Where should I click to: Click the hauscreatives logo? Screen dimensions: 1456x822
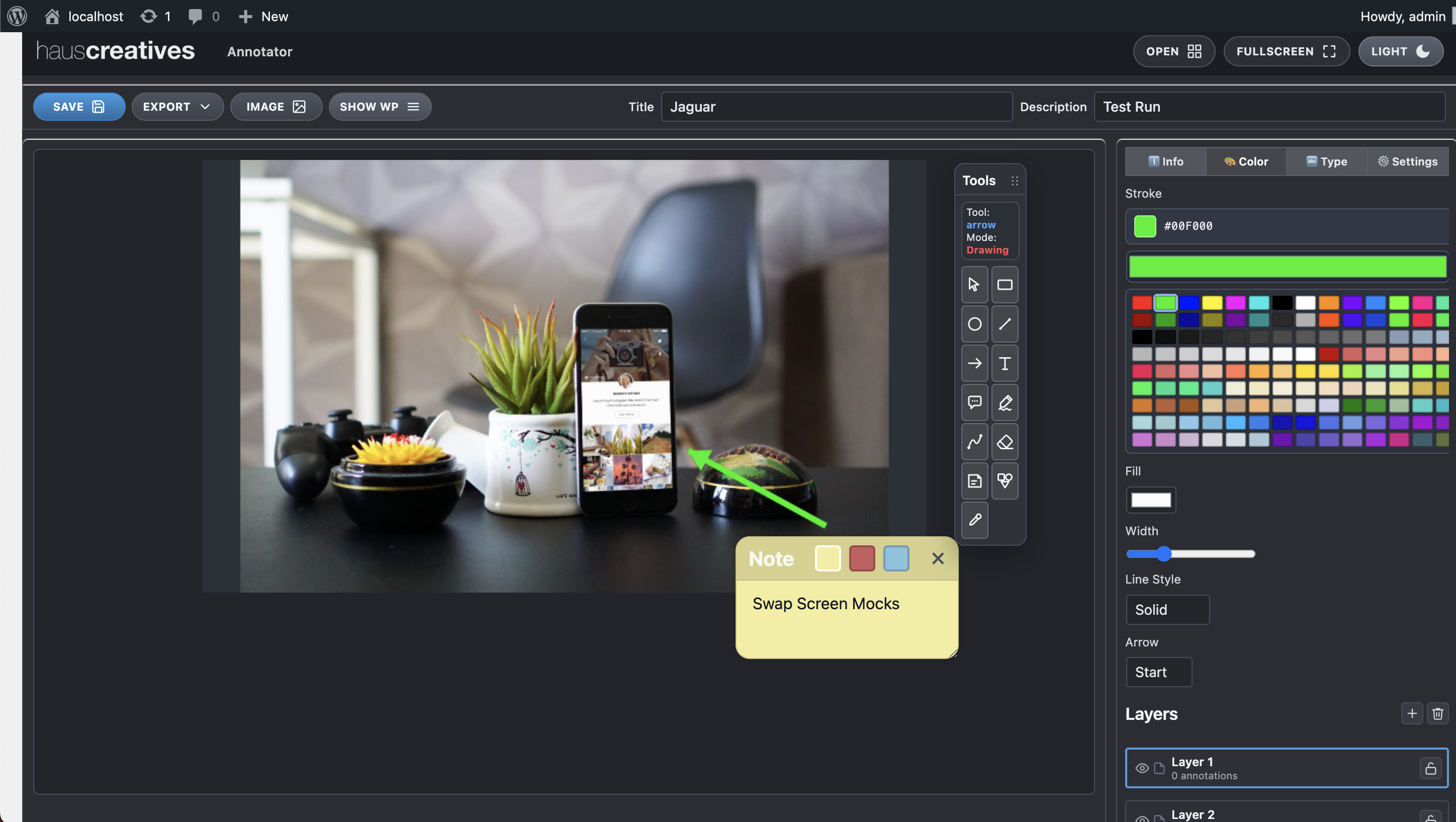[115, 50]
